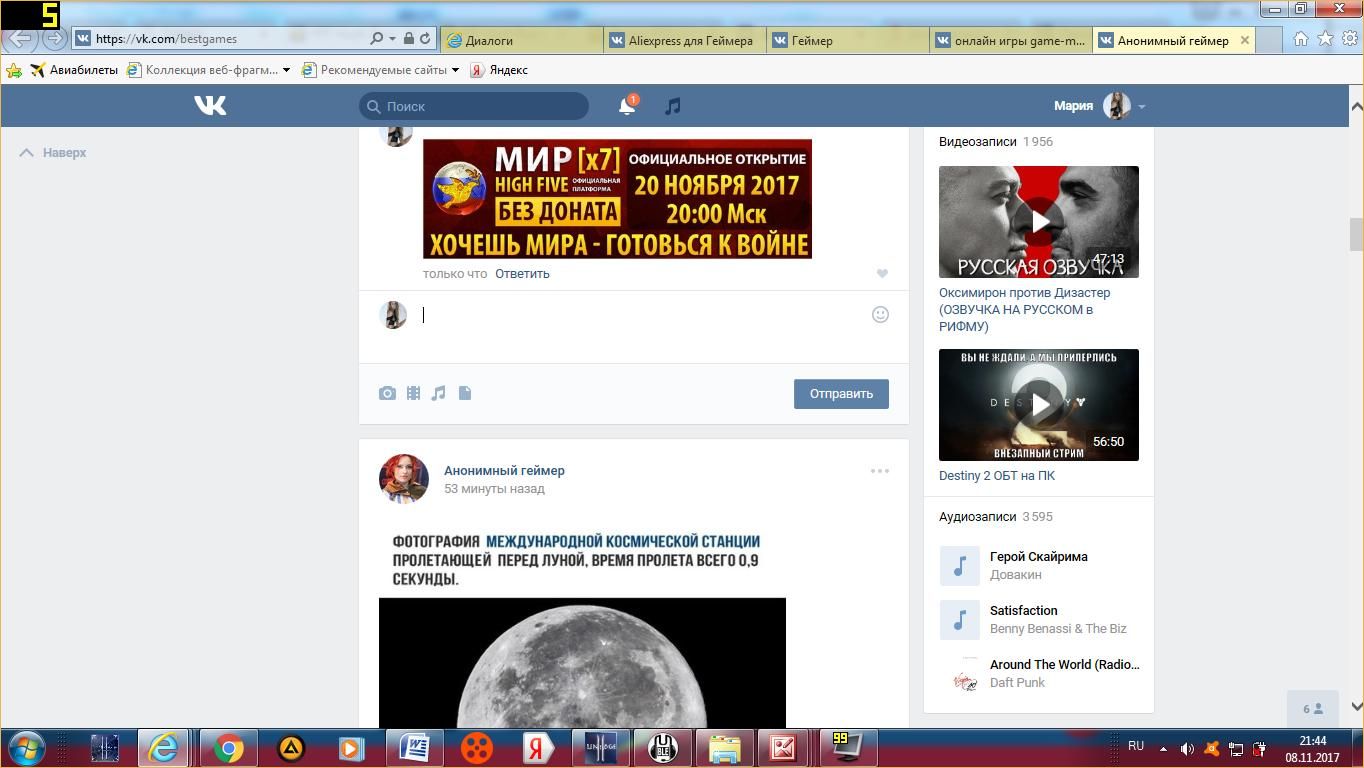This screenshot has width=1364, height=768.
Task: Open the МЕЖДУНАРОДНОЙ КОСМИЧЕСКОЙ СТАНЦИИ link
Action: pos(623,541)
